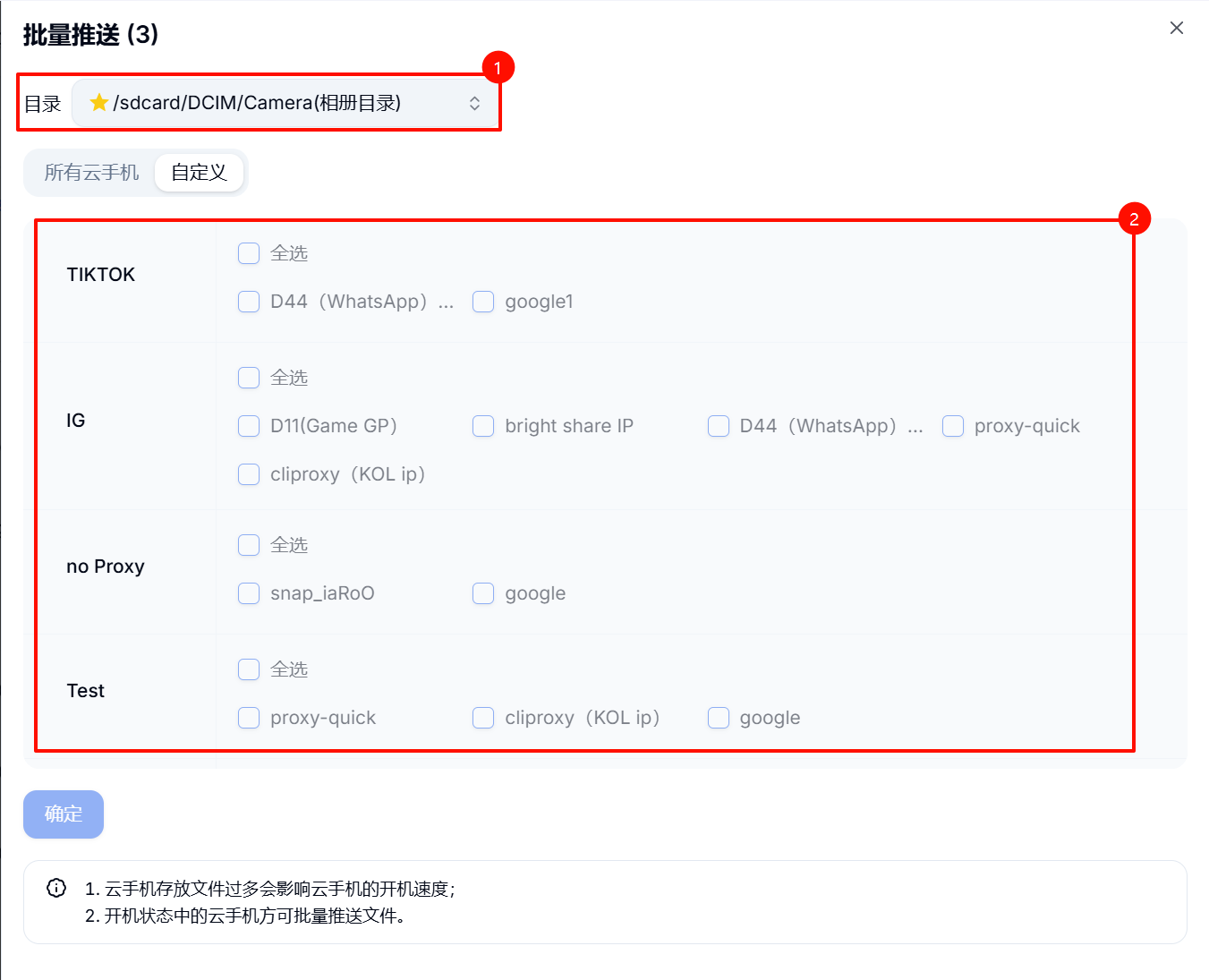Image resolution: width=1209 pixels, height=980 pixels.
Task: Switch to the 所有云手机 tab
Action: coord(89,172)
